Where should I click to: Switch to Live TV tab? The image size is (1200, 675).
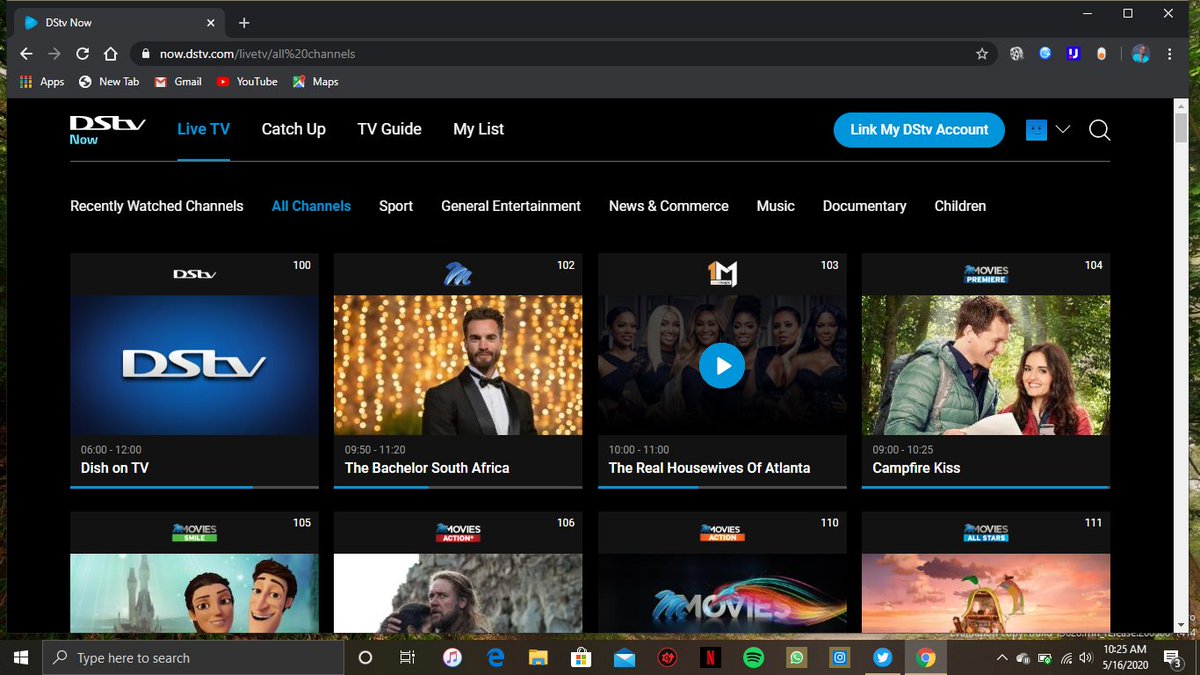203,129
